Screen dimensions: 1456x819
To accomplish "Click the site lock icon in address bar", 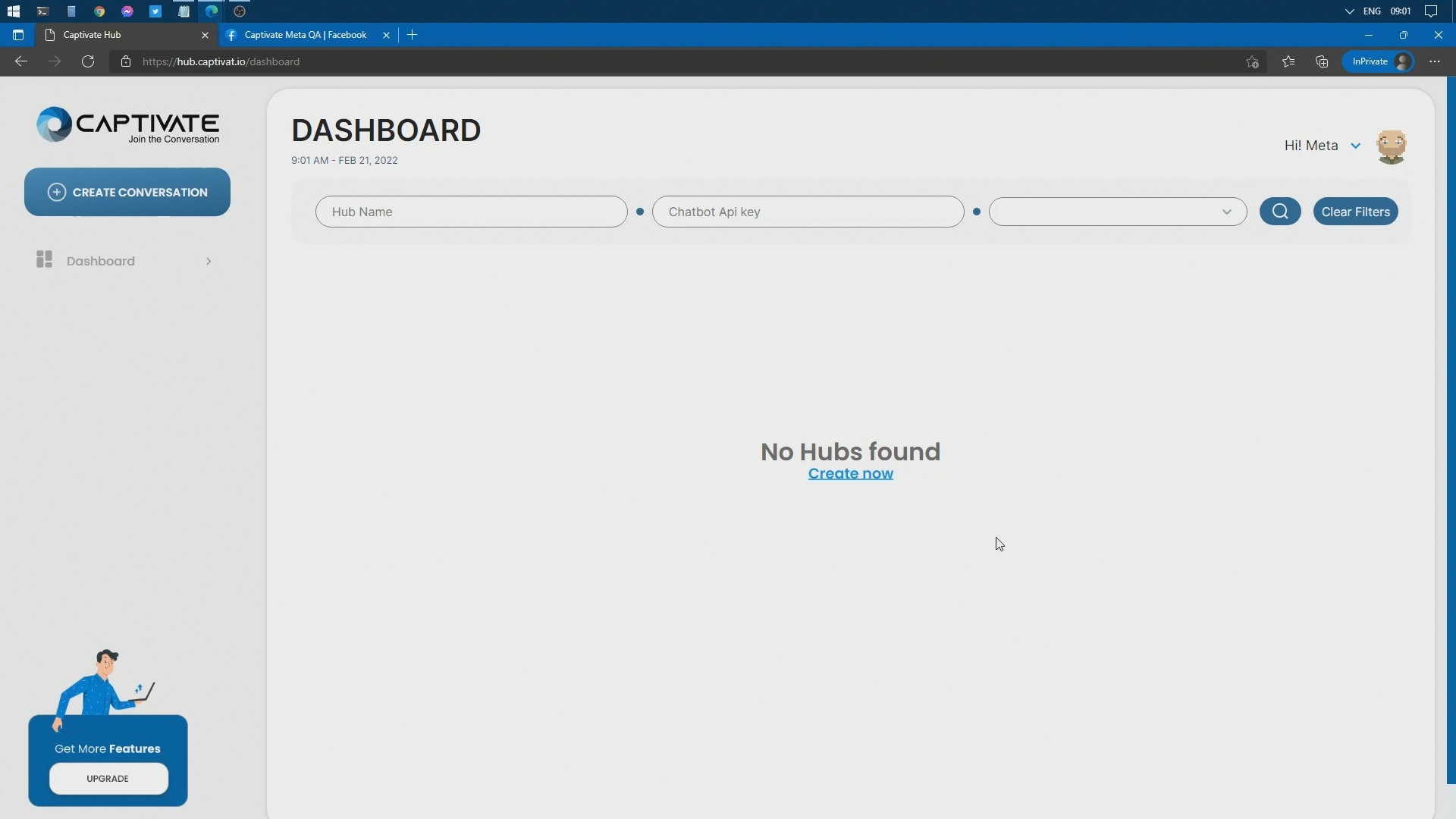I will point(126,61).
